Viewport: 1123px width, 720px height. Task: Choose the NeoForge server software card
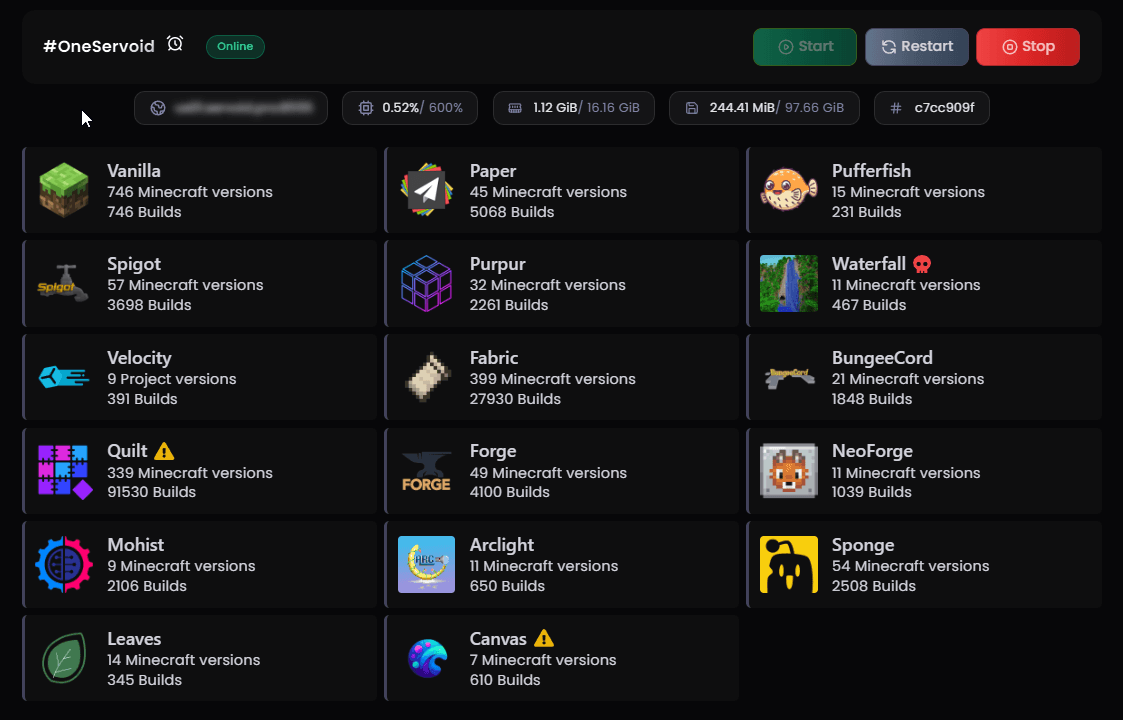pos(924,471)
